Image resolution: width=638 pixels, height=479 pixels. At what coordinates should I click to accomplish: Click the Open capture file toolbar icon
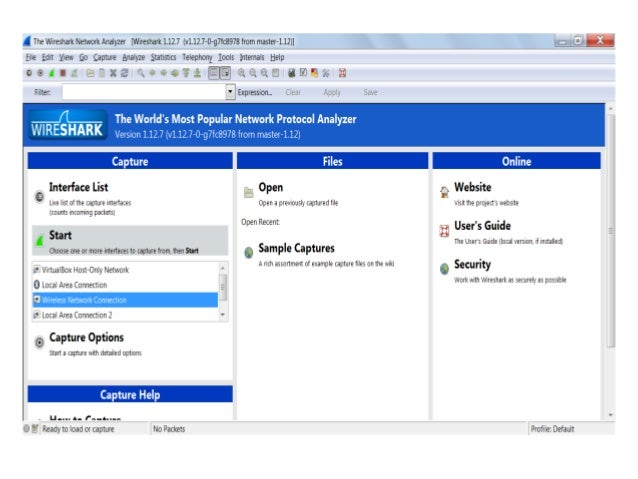pos(90,73)
